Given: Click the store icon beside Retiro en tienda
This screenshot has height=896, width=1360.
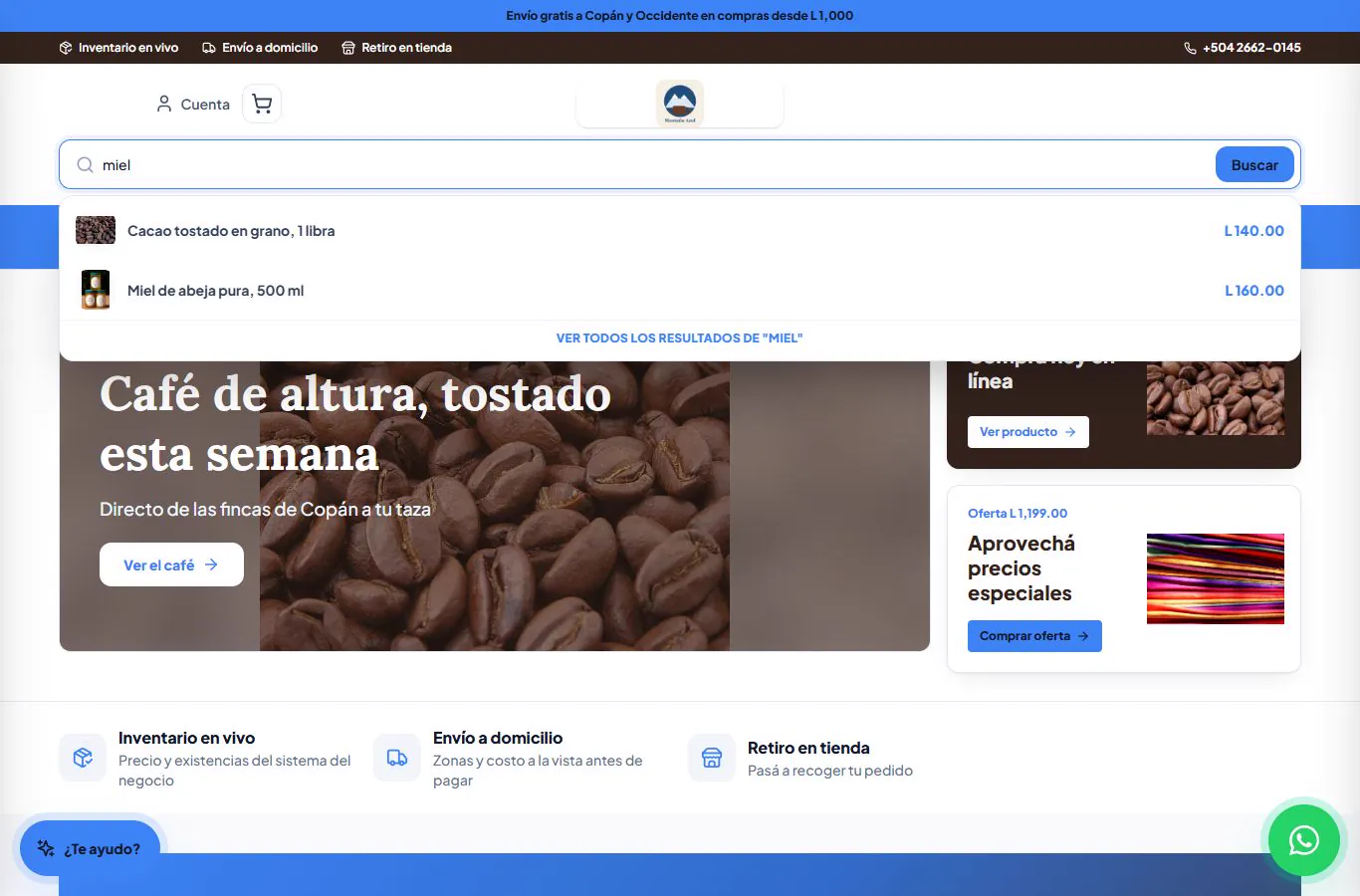Looking at the screenshot, I should point(348,48).
